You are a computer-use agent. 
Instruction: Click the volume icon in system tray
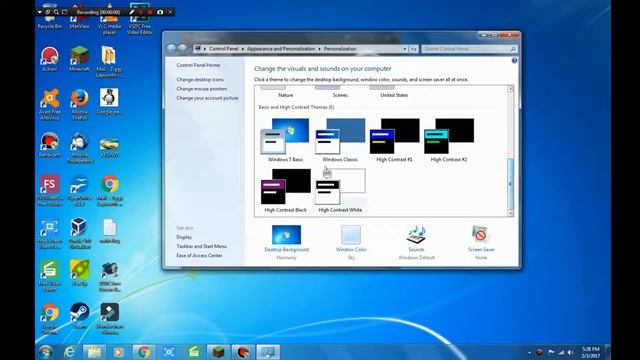[x=571, y=352]
